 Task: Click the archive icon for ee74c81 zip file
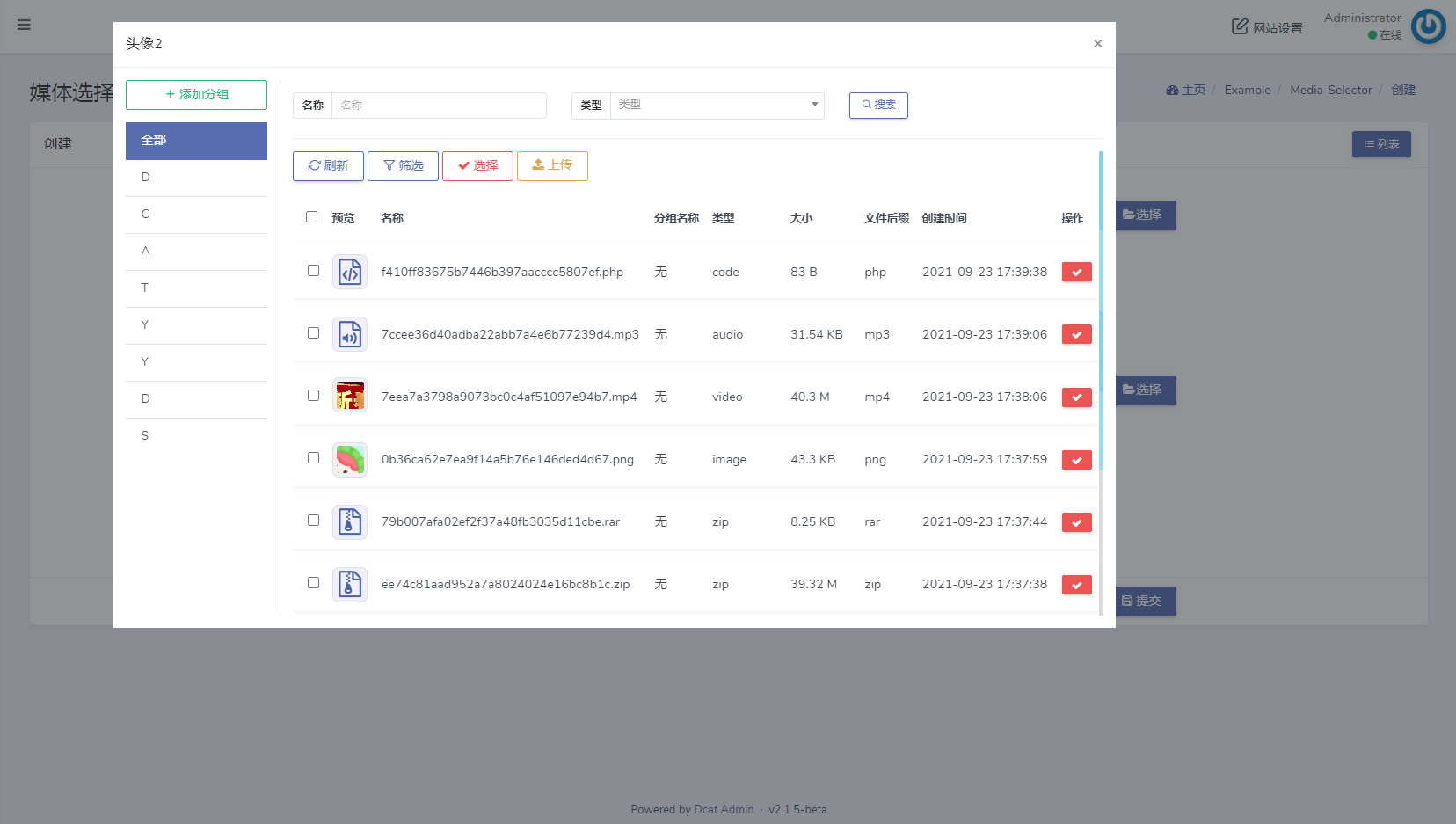coord(350,585)
